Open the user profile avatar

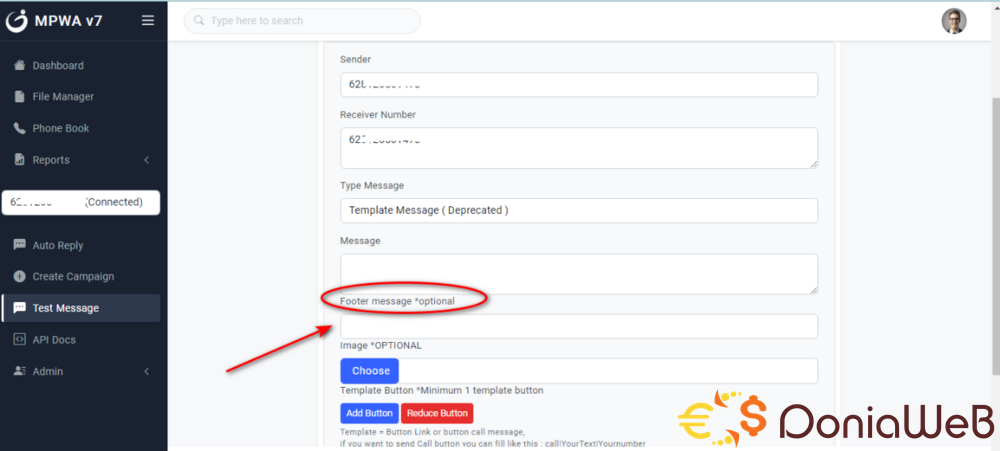coord(954,21)
